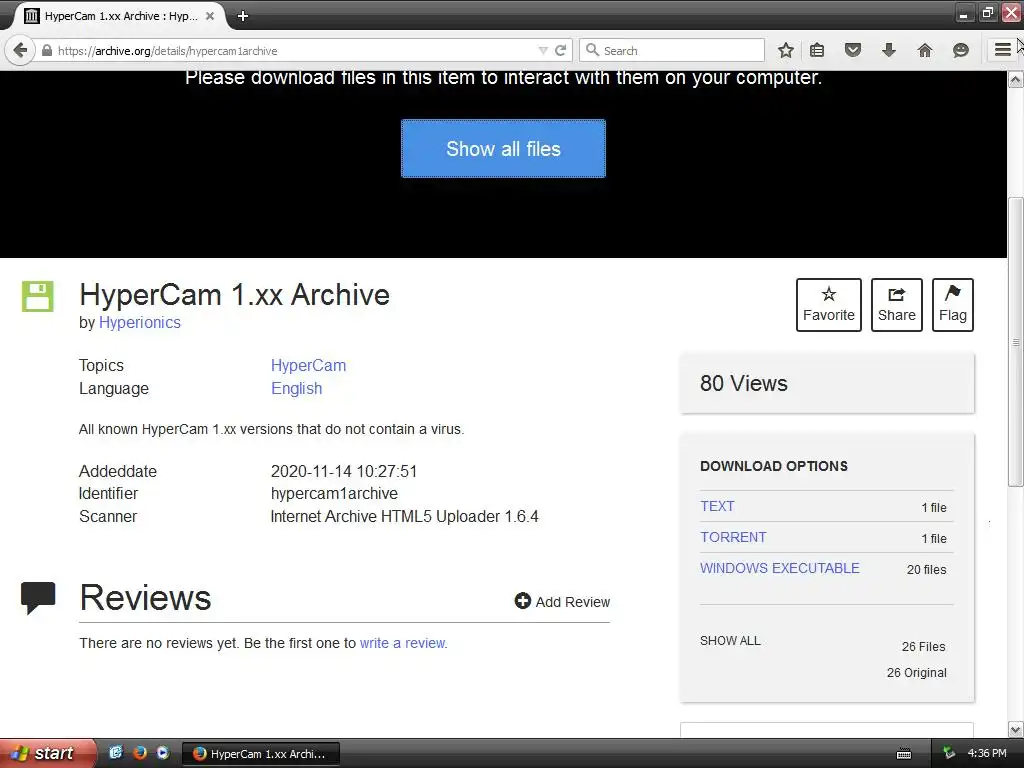Click the Addeddate value 2020-11-14 10:27:51
The image size is (1024, 768).
click(344, 471)
